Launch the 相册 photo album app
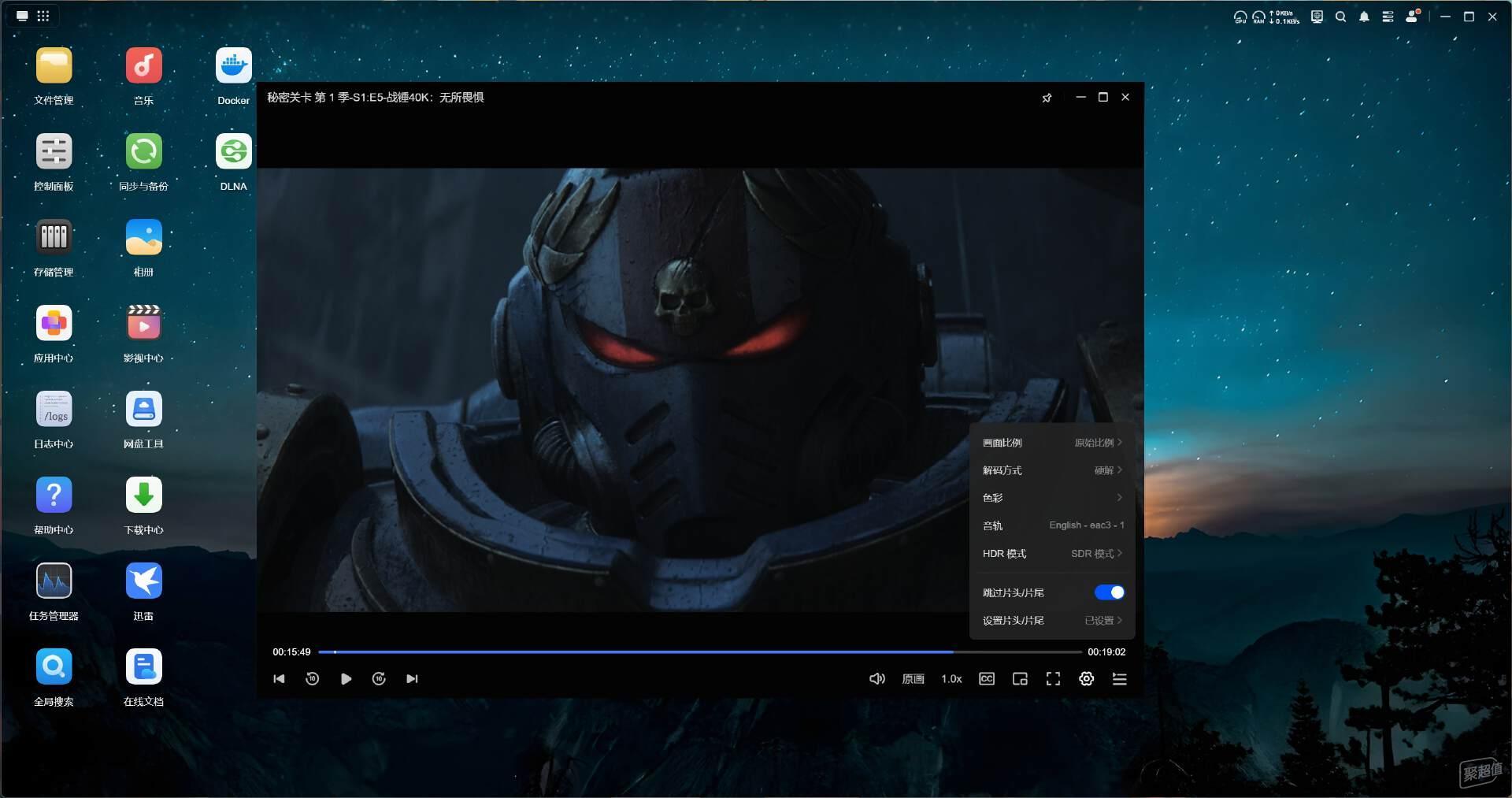 coord(143,237)
